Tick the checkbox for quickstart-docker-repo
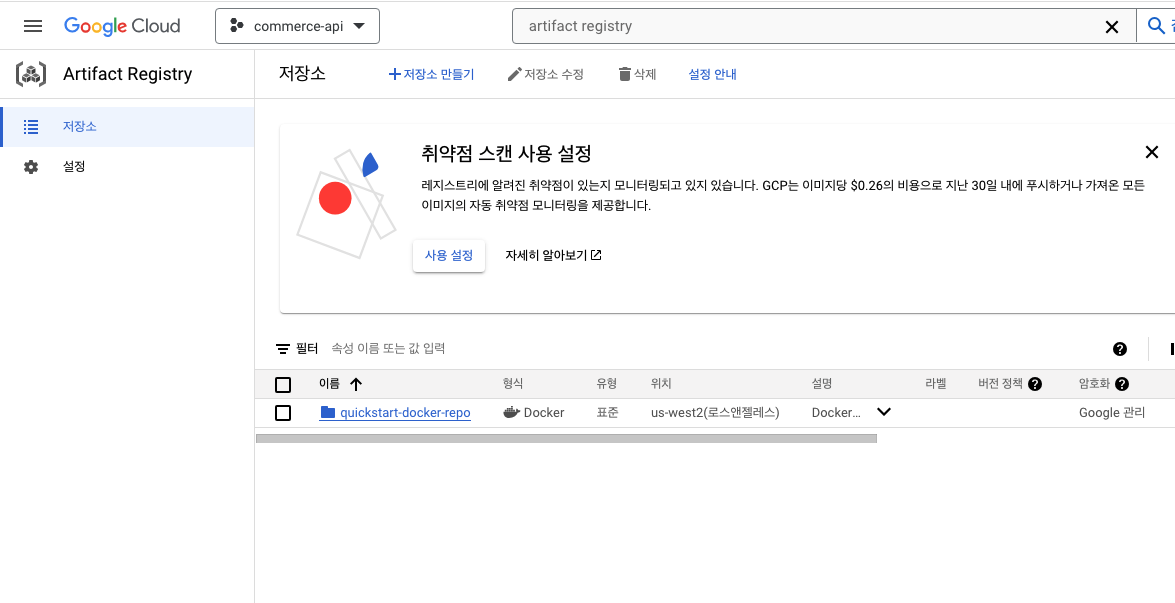The height and width of the screenshot is (603, 1175). [283, 413]
